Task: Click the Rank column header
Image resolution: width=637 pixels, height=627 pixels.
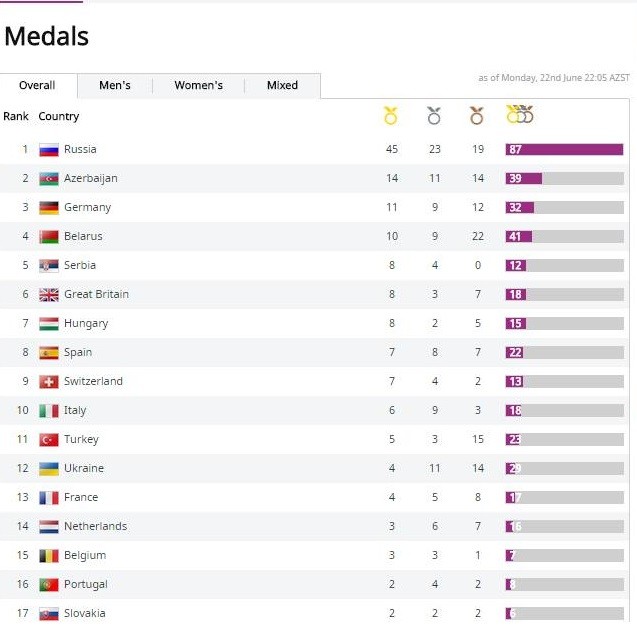Action: (x=16, y=117)
